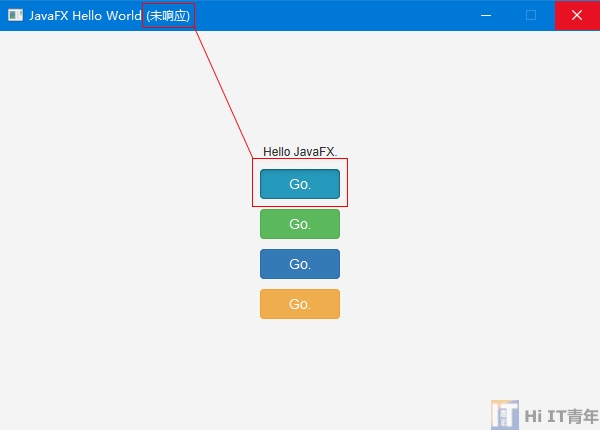The height and width of the screenshot is (430, 600).
Task: Click the red diagonal annotation line
Action: [223, 92]
